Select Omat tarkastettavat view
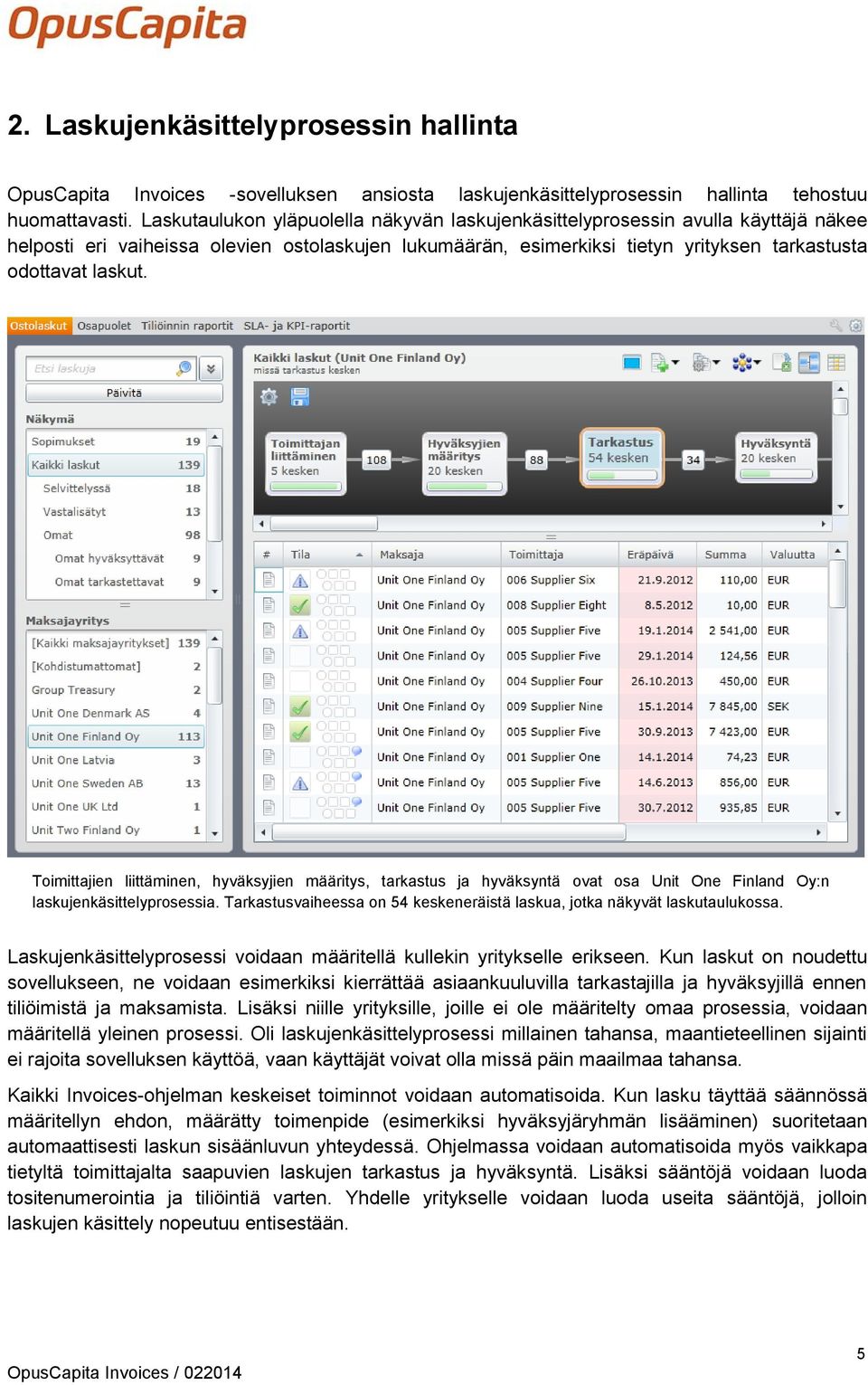The width and height of the screenshot is (868, 1385). click(x=117, y=582)
